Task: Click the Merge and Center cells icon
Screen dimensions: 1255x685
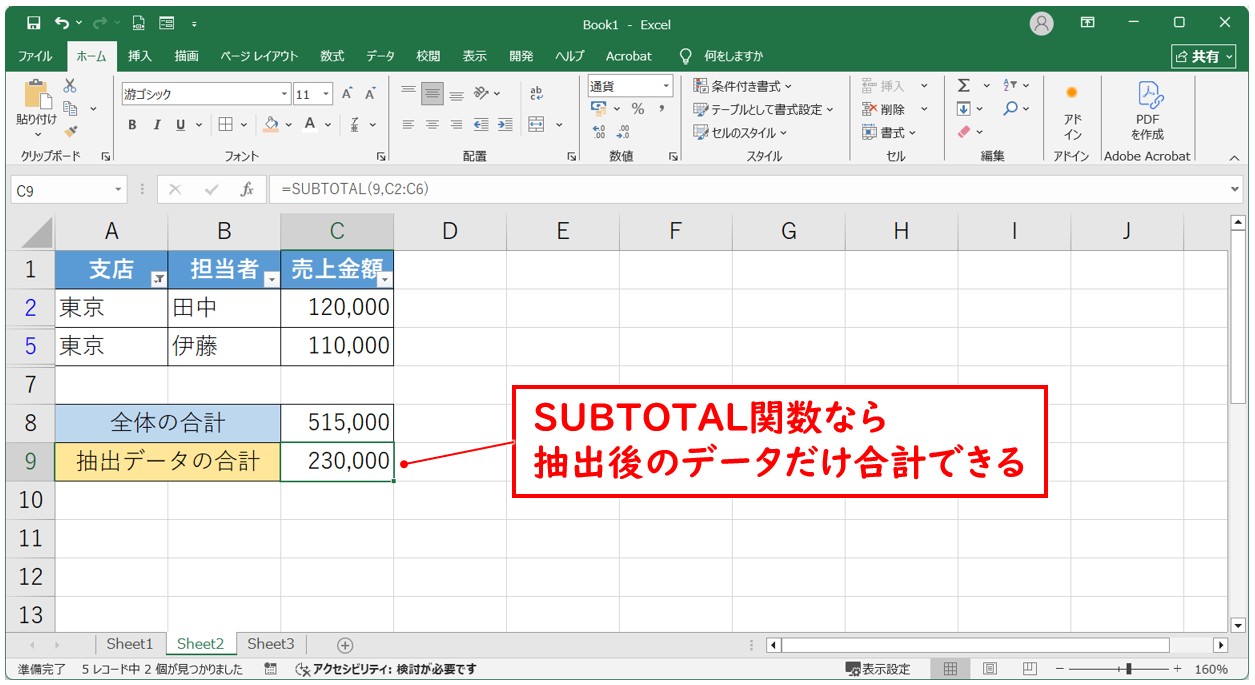Action: [x=536, y=125]
